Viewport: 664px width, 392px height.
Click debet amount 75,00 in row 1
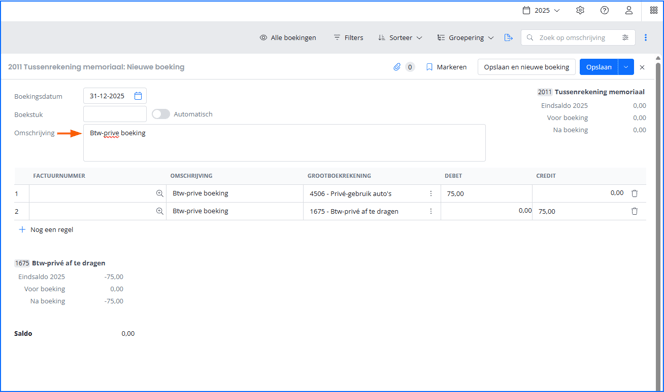[x=486, y=193]
